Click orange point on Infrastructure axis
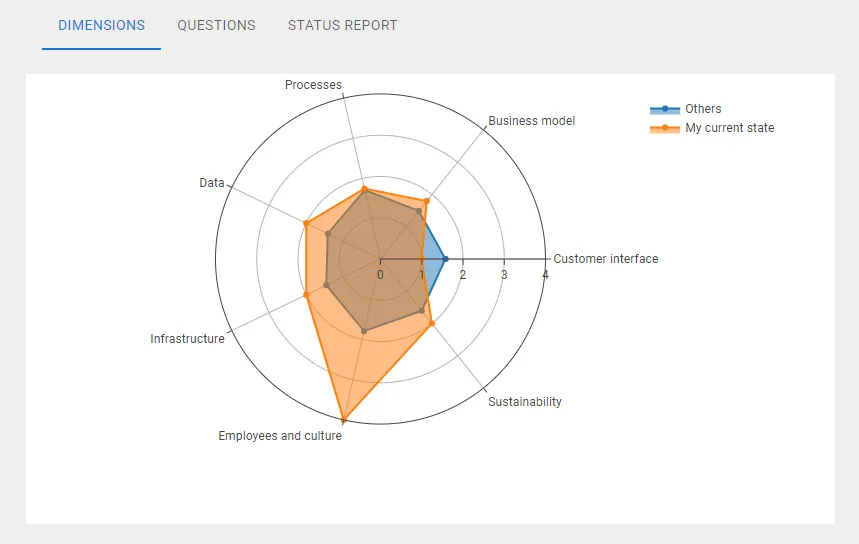This screenshot has height=544, width=859. (305, 295)
